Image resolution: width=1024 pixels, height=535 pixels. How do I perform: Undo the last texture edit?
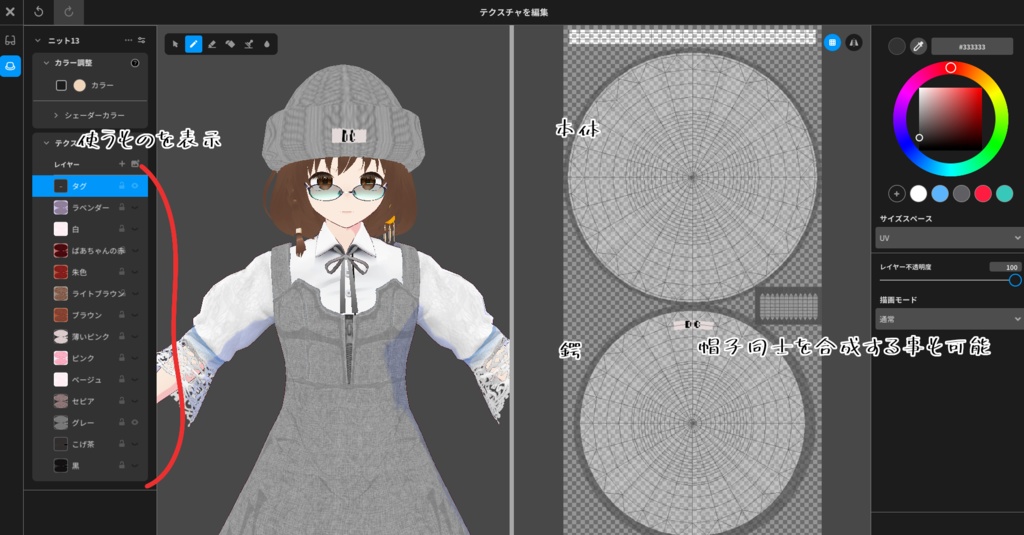pos(39,12)
